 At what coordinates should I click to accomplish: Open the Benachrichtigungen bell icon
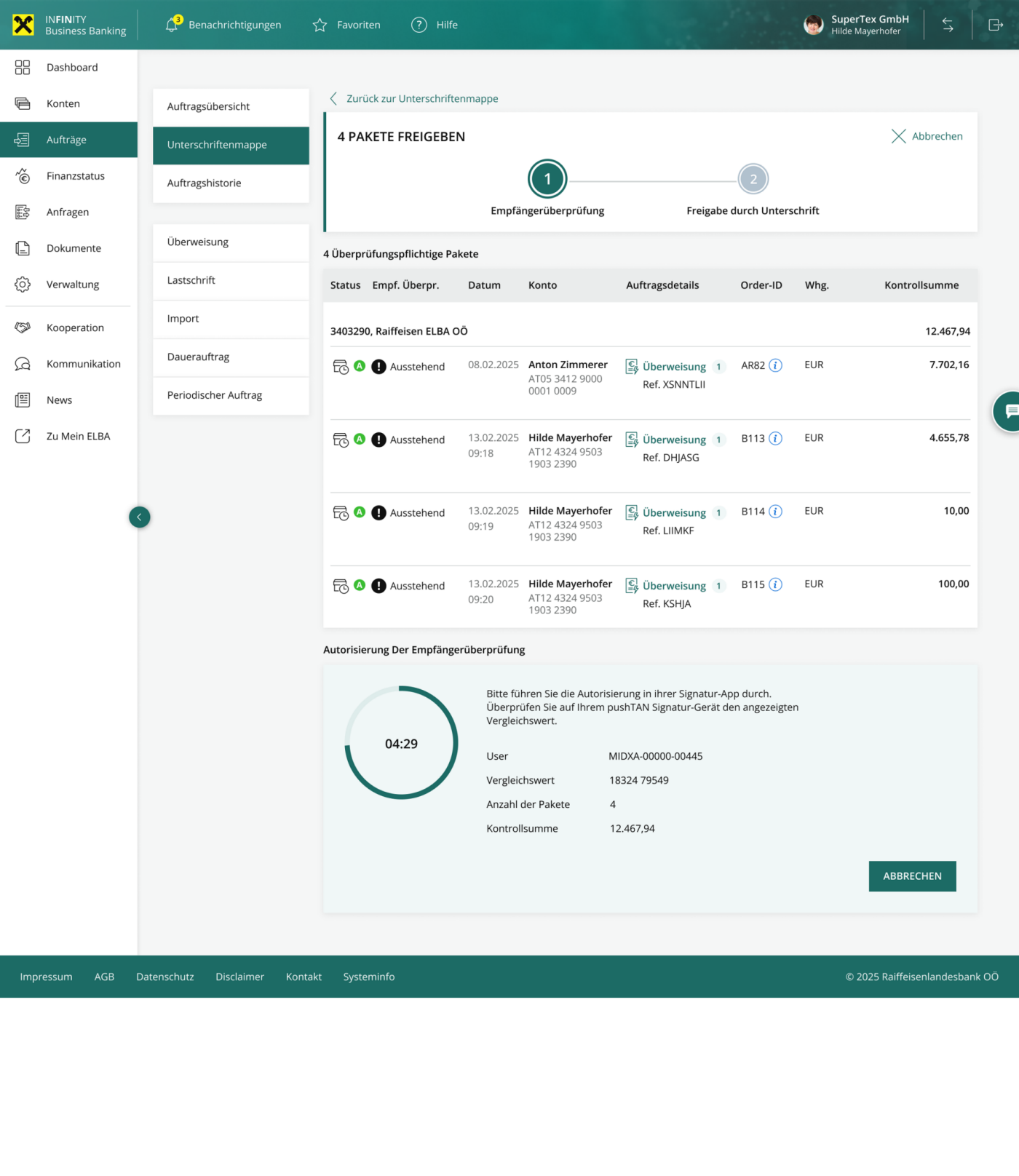click(173, 25)
